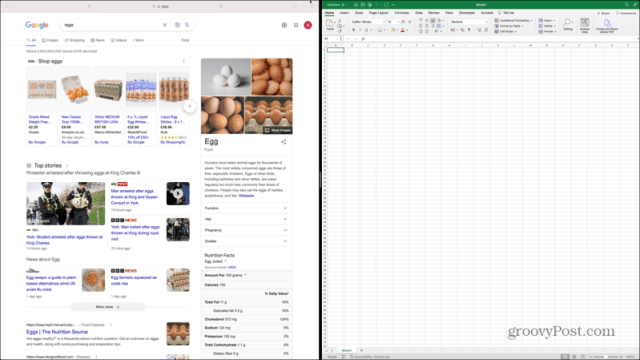
Task: Click the red Font Color swatch
Action: (x=402, y=30)
